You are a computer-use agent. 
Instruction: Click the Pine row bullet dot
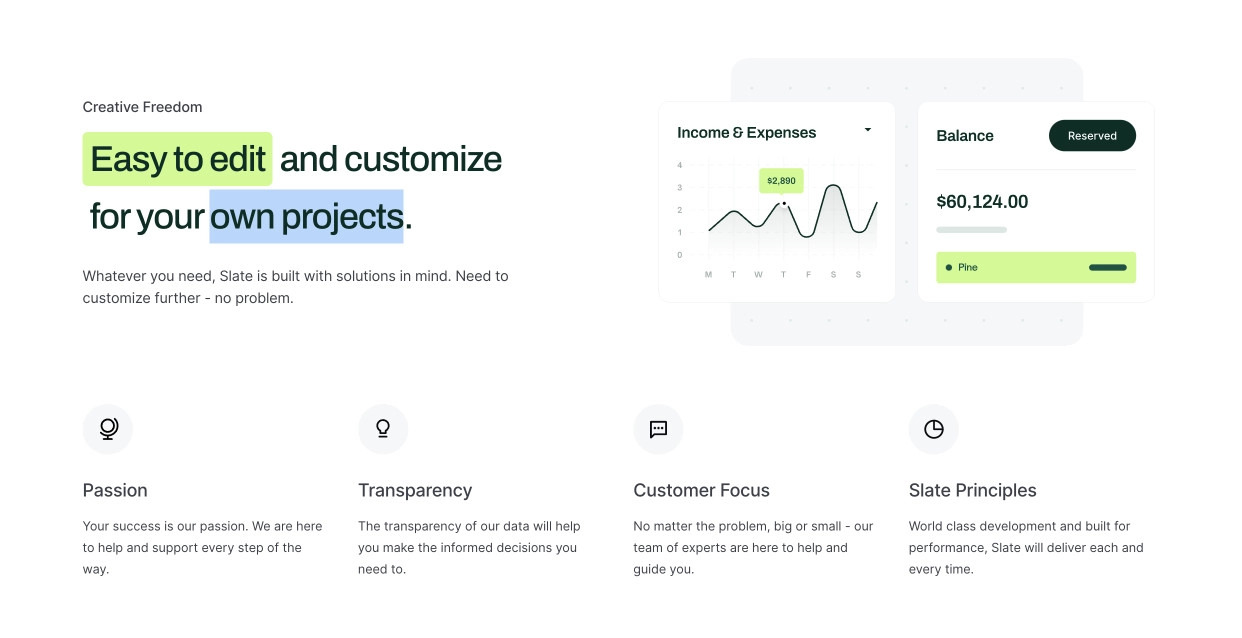[948, 268]
